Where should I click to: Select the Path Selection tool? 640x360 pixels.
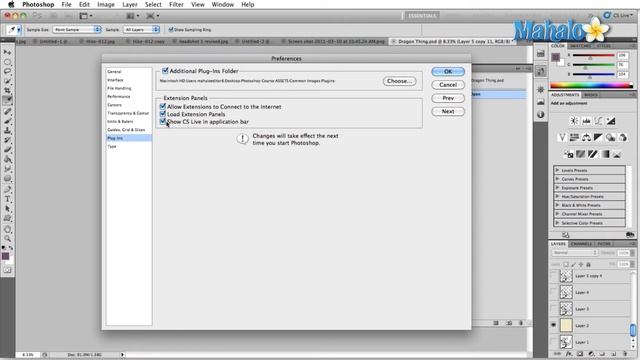(7, 209)
